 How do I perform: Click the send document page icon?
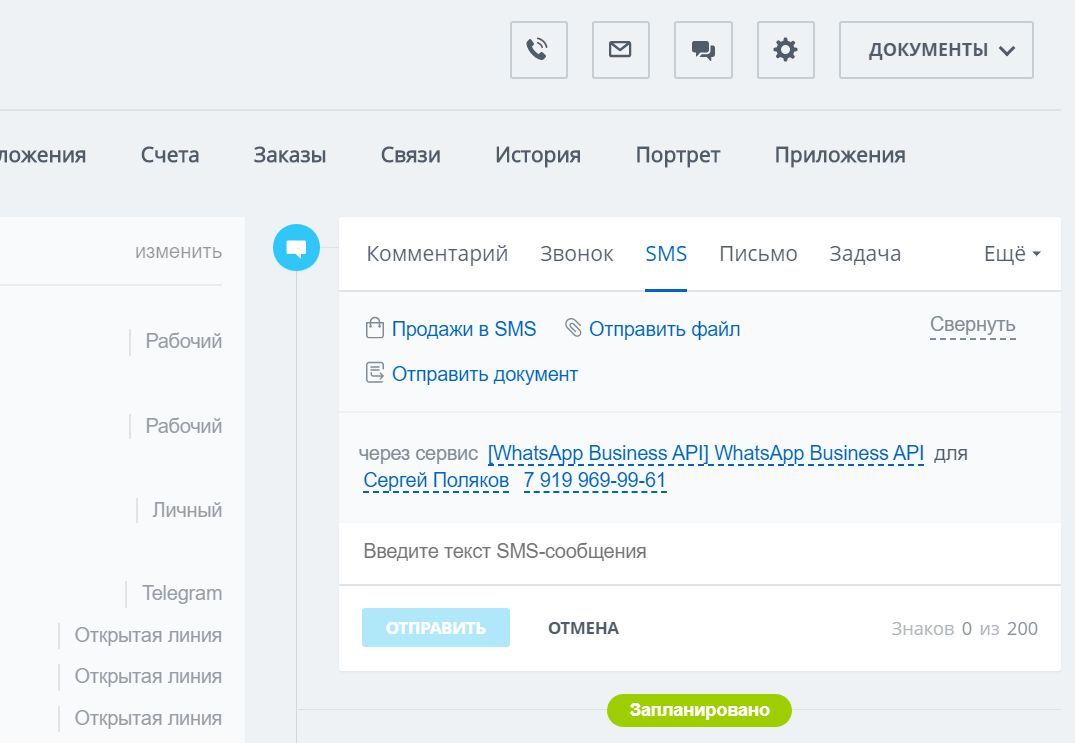click(375, 374)
